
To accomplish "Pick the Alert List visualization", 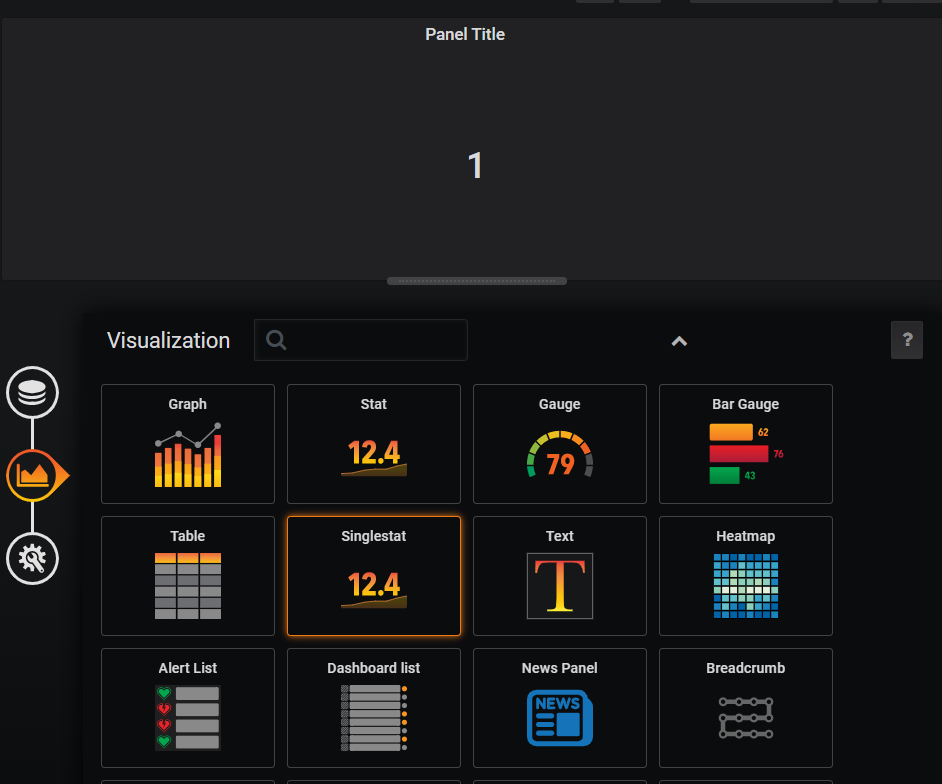I will (188, 708).
